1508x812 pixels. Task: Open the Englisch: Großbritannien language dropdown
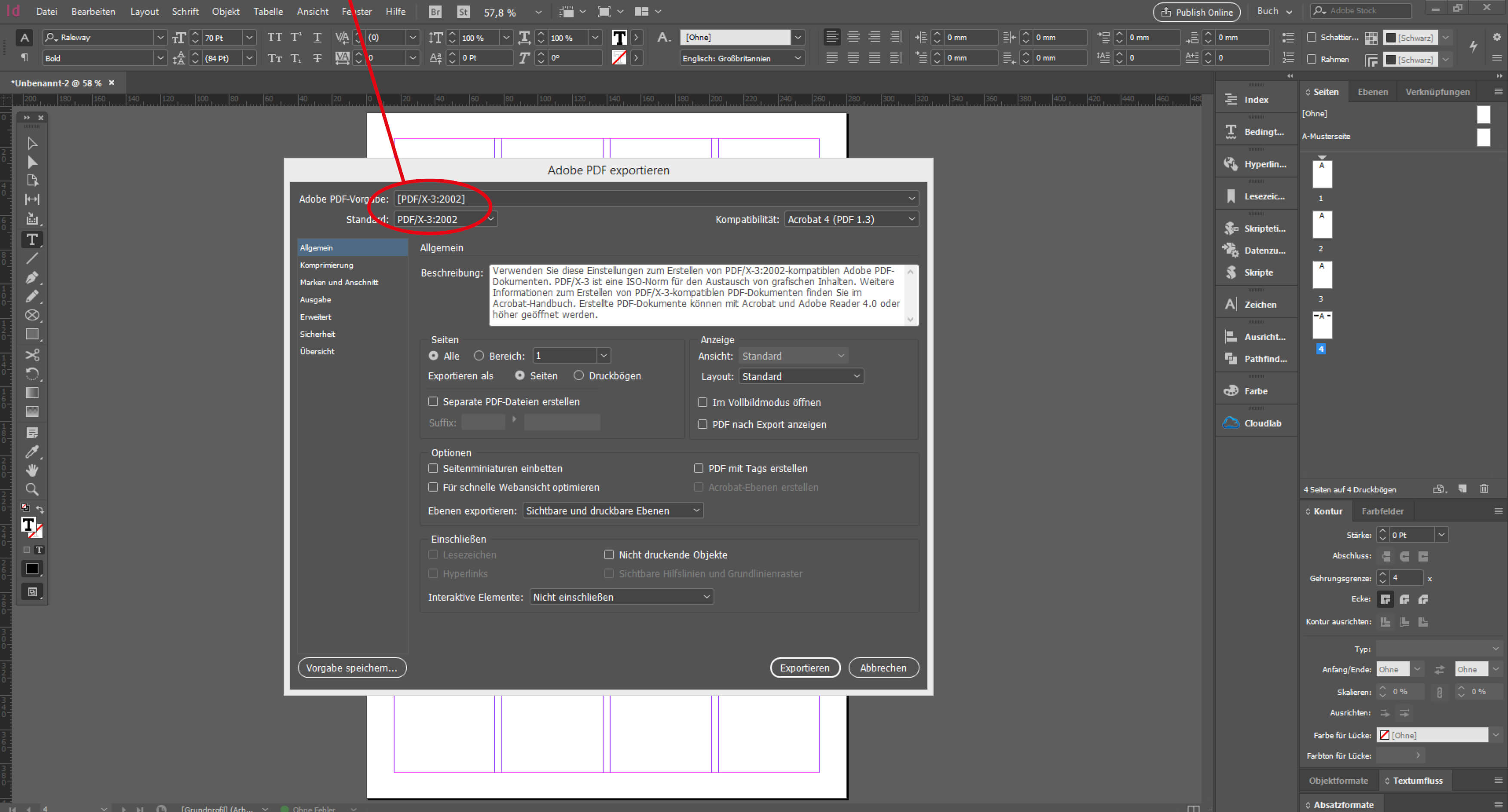click(742, 58)
